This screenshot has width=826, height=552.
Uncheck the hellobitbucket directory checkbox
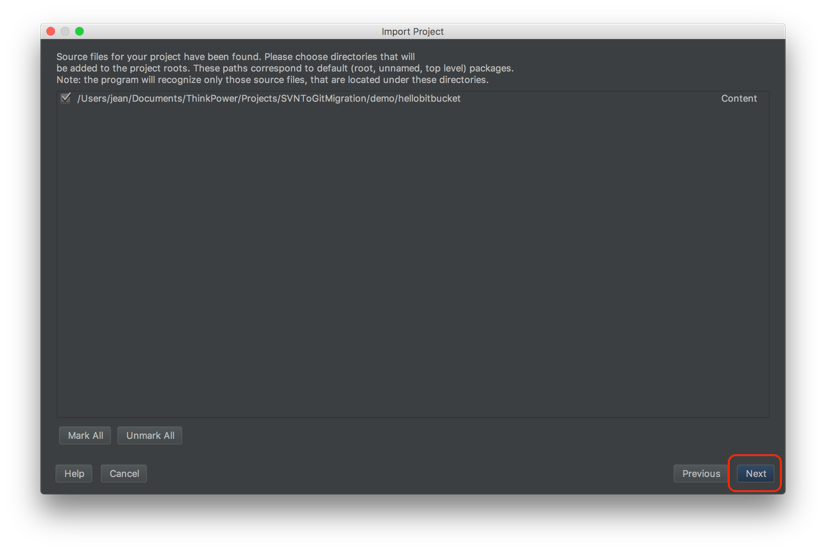[65, 98]
